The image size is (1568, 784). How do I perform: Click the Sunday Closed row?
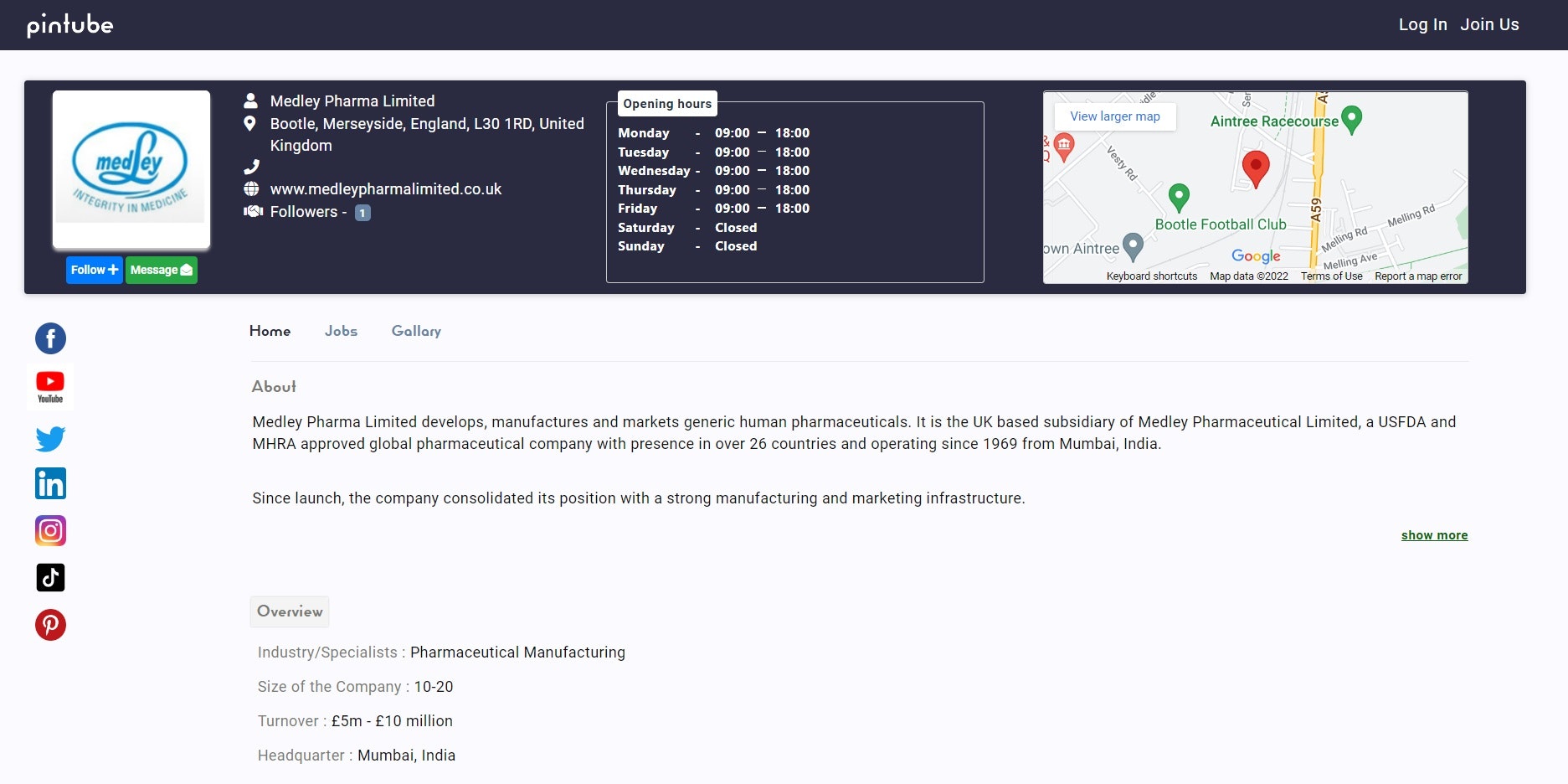[687, 246]
